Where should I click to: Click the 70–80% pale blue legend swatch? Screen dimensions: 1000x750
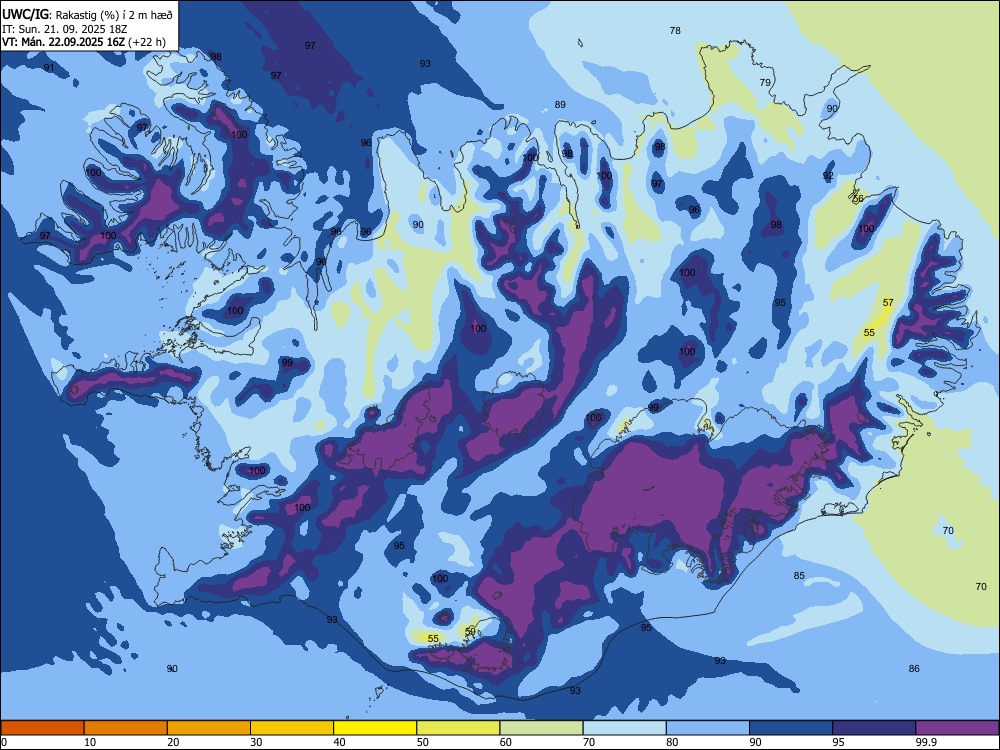[624, 728]
